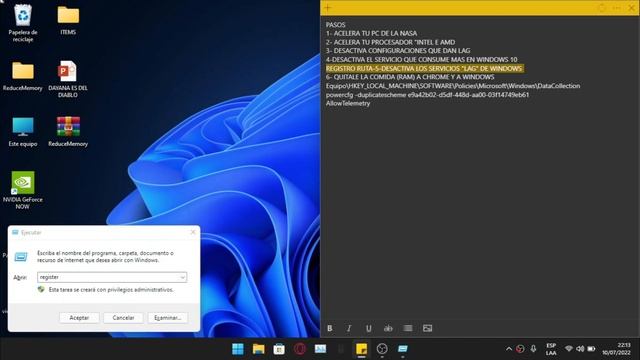
Task: Open the Wi-Fi network tray icon
Action: click(569, 349)
